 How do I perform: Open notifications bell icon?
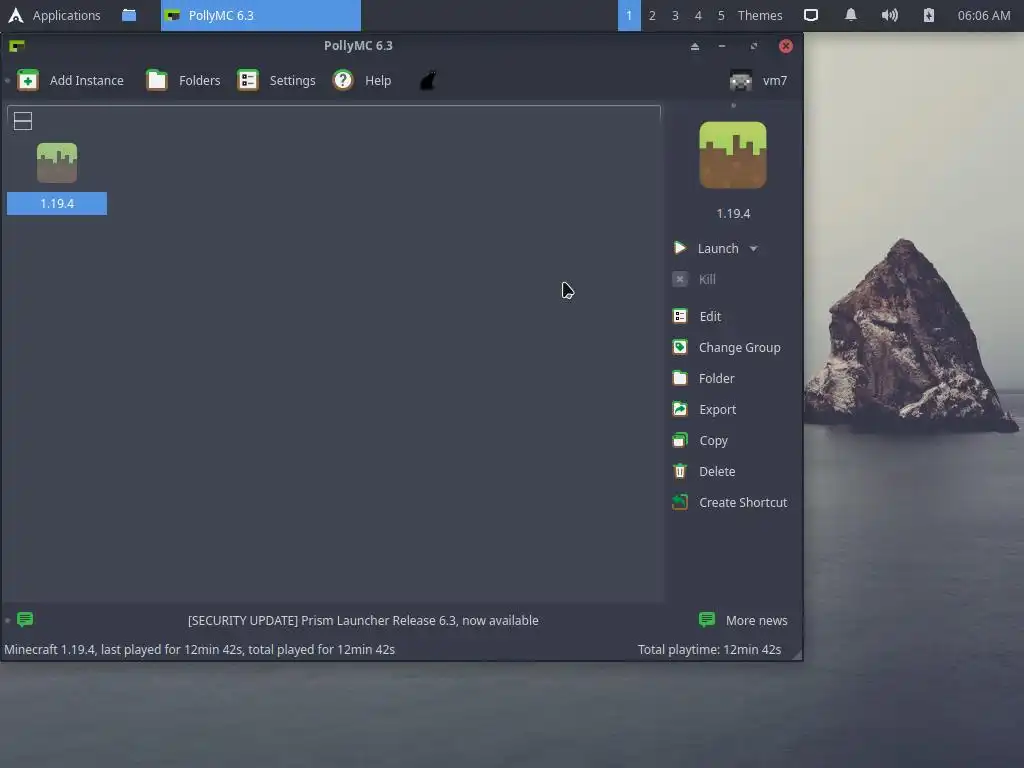(851, 15)
